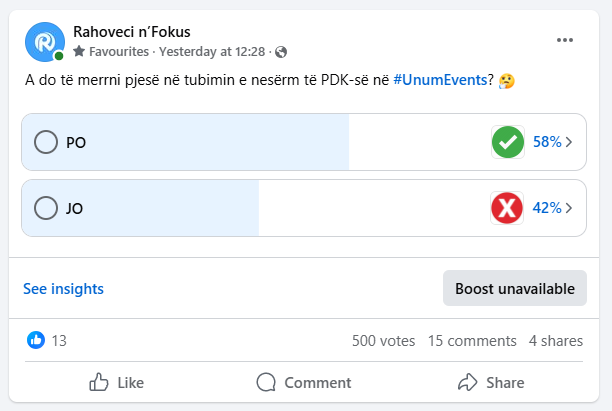Viewport: 612px width, 411px height.
Task: Open the #UnumEvents hashtag link
Action: (x=440, y=80)
